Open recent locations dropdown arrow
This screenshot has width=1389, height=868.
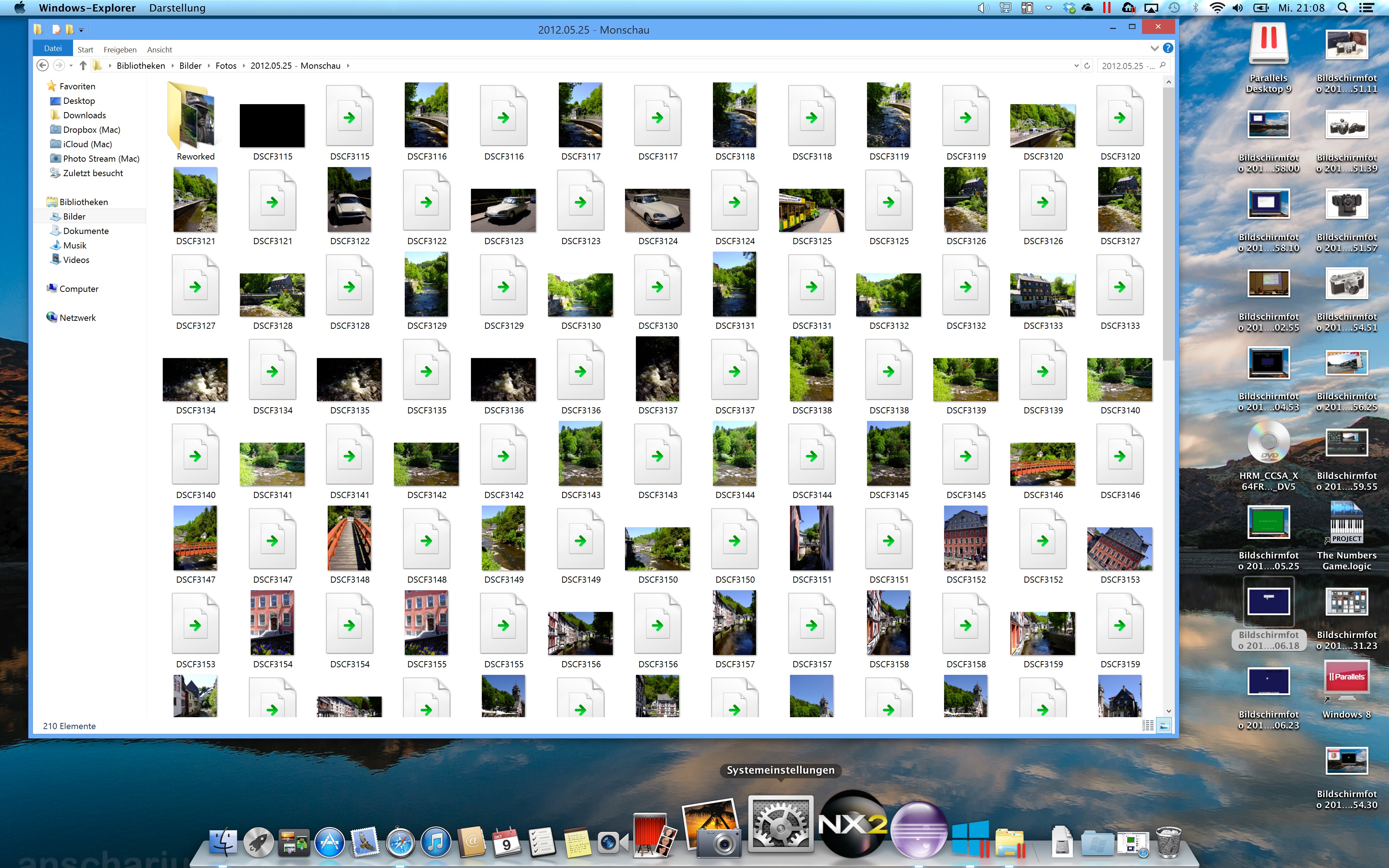(71, 65)
